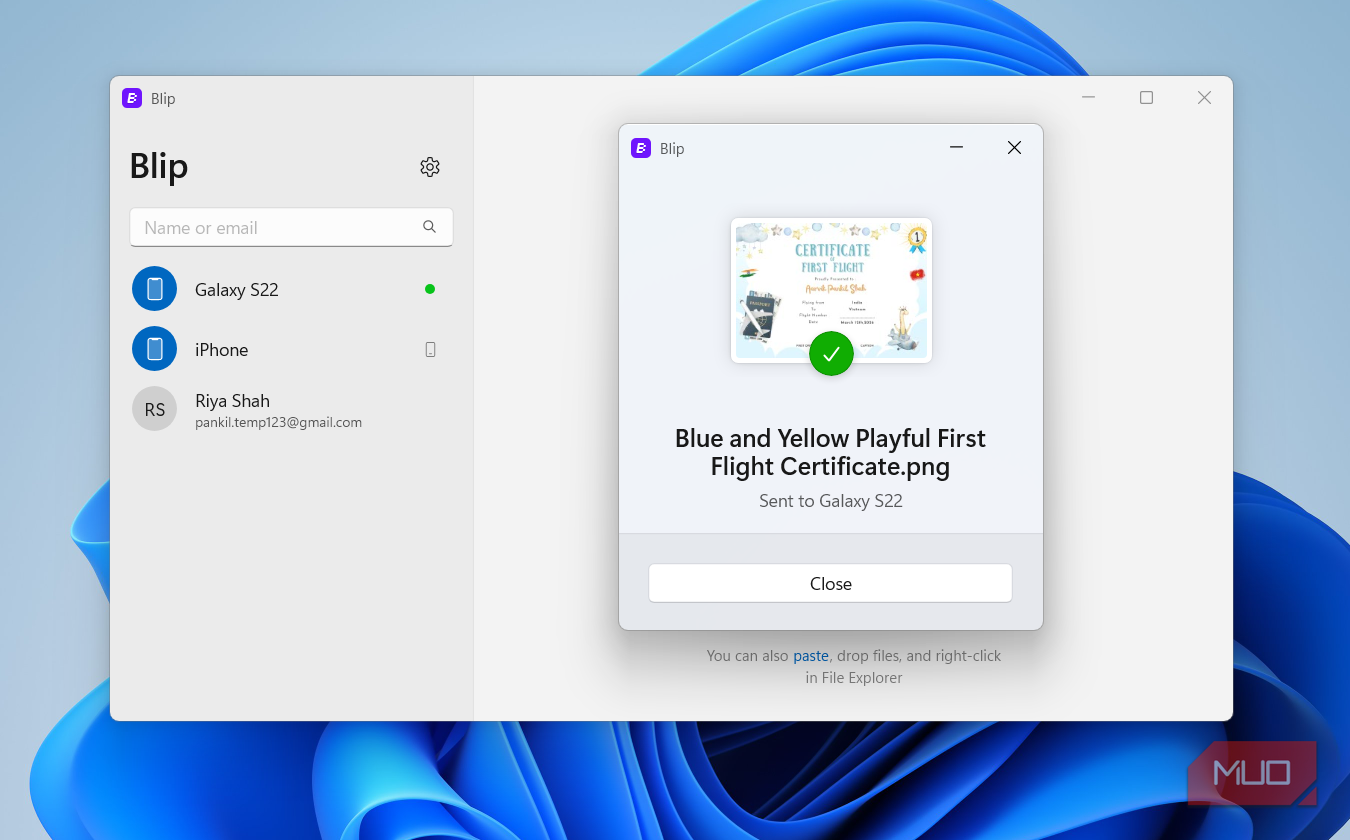Viewport: 1350px width, 840px height.
Task: Click the phone icon beside iPhone
Action: 430,349
